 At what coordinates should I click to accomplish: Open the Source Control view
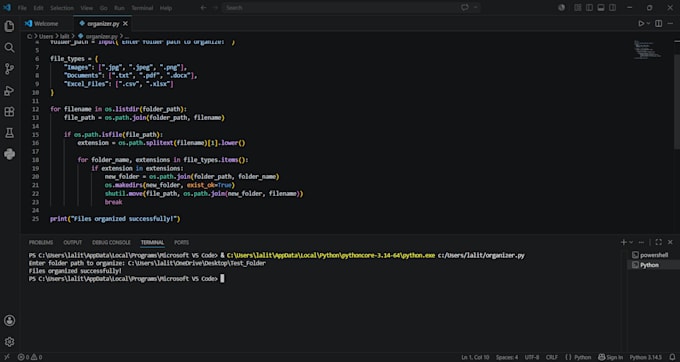tap(9, 69)
